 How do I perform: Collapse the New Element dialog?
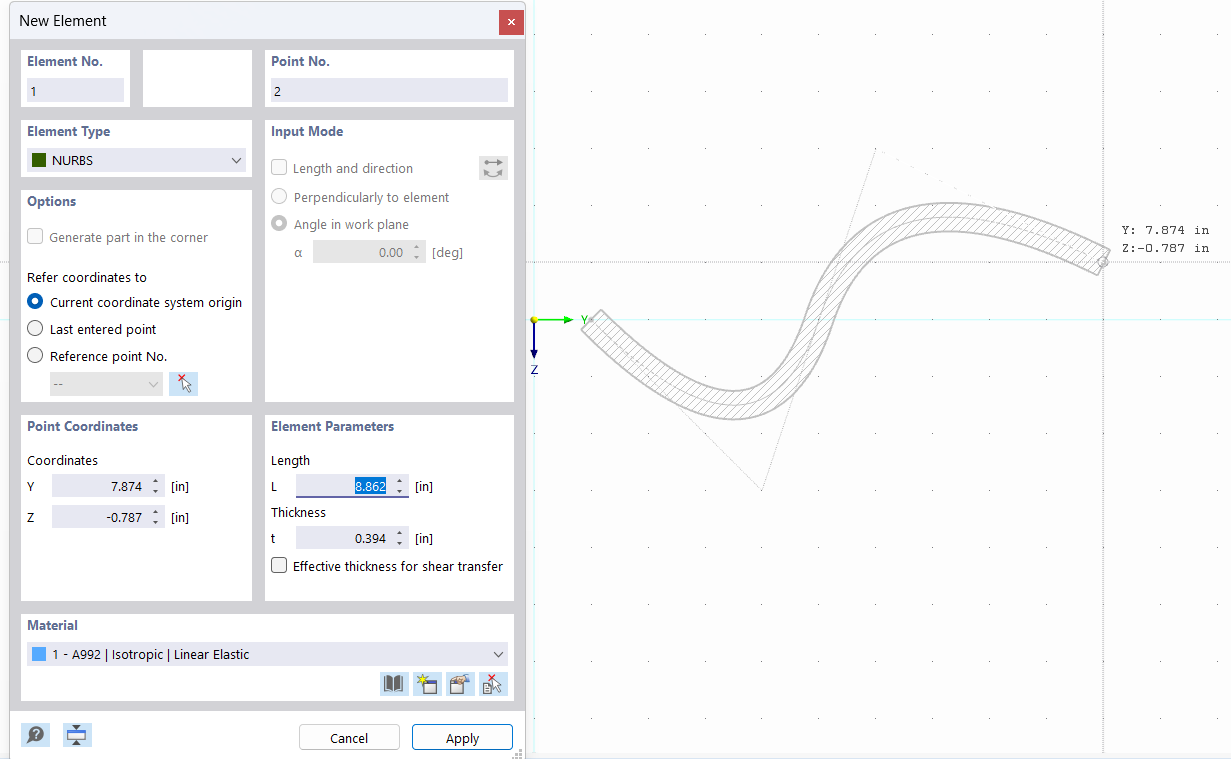tap(77, 734)
